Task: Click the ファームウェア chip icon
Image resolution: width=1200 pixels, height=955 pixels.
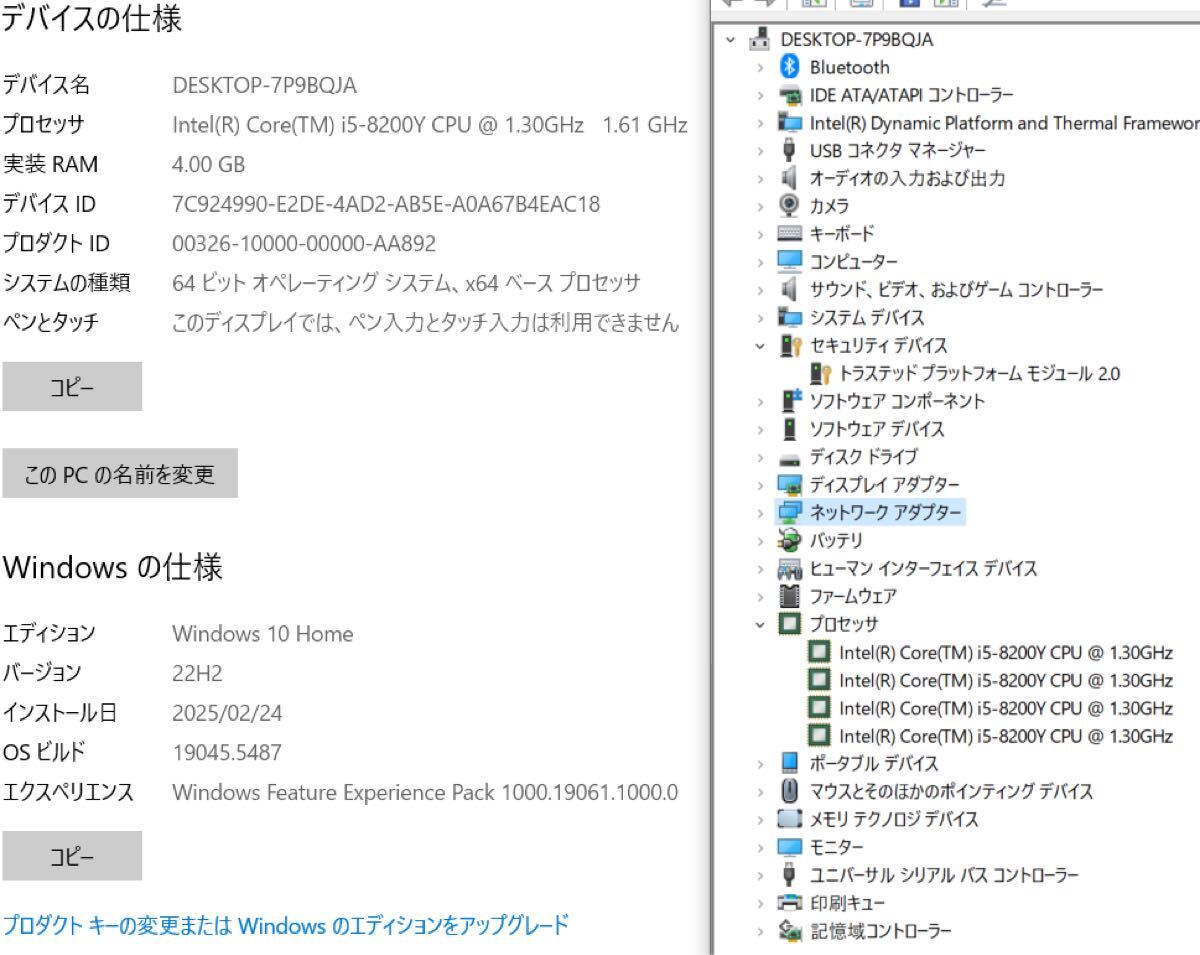Action: pyautogui.click(x=790, y=596)
